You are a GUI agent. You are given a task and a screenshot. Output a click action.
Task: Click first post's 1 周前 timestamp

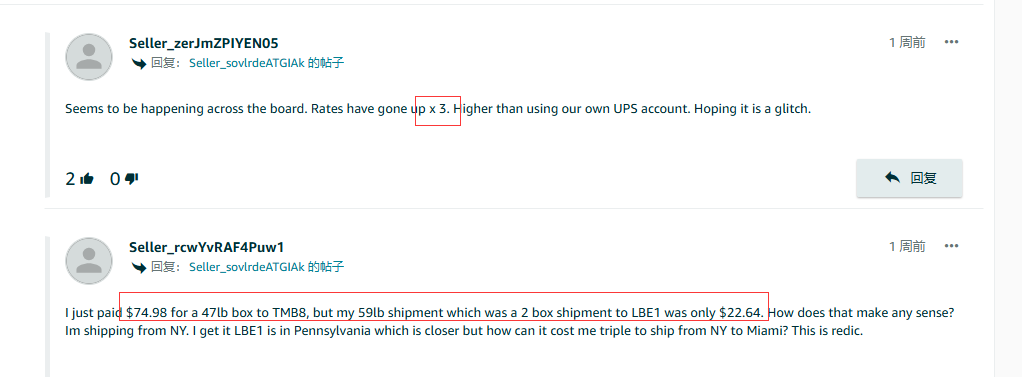pos(907,43)
